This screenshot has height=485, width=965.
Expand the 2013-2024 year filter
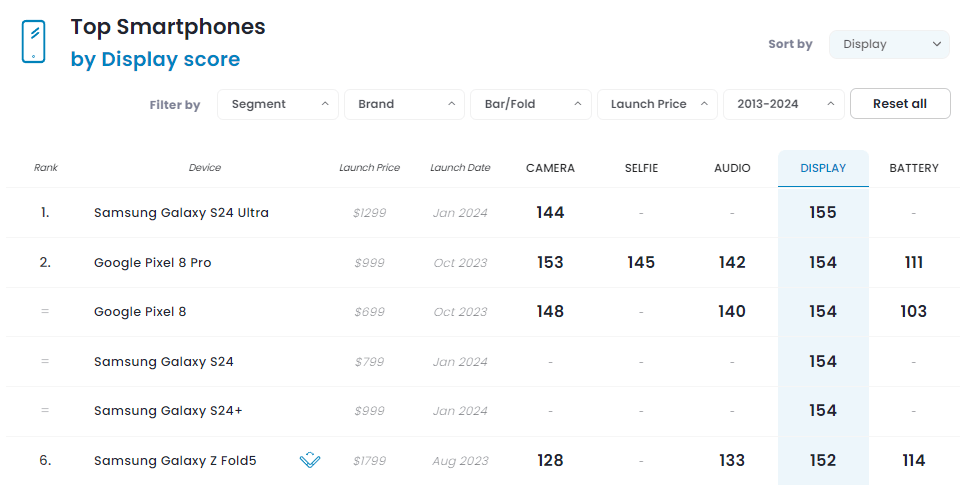click(x=783, y=104)
